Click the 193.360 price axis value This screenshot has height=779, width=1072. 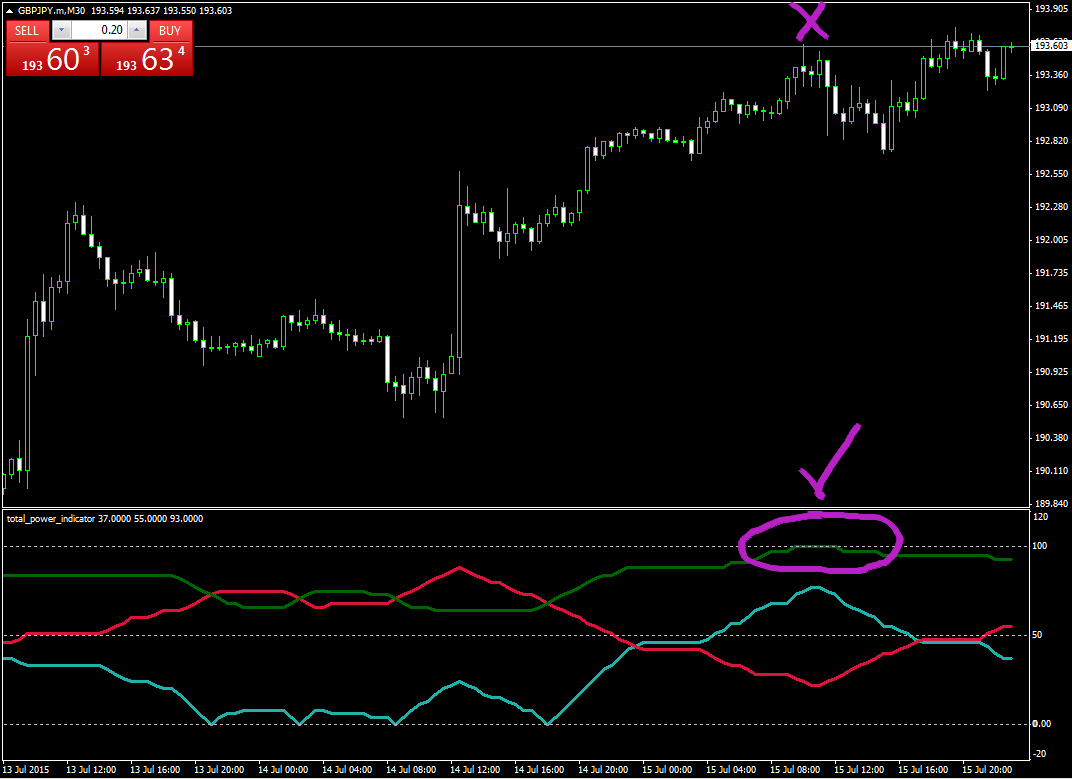(1051, 75)
